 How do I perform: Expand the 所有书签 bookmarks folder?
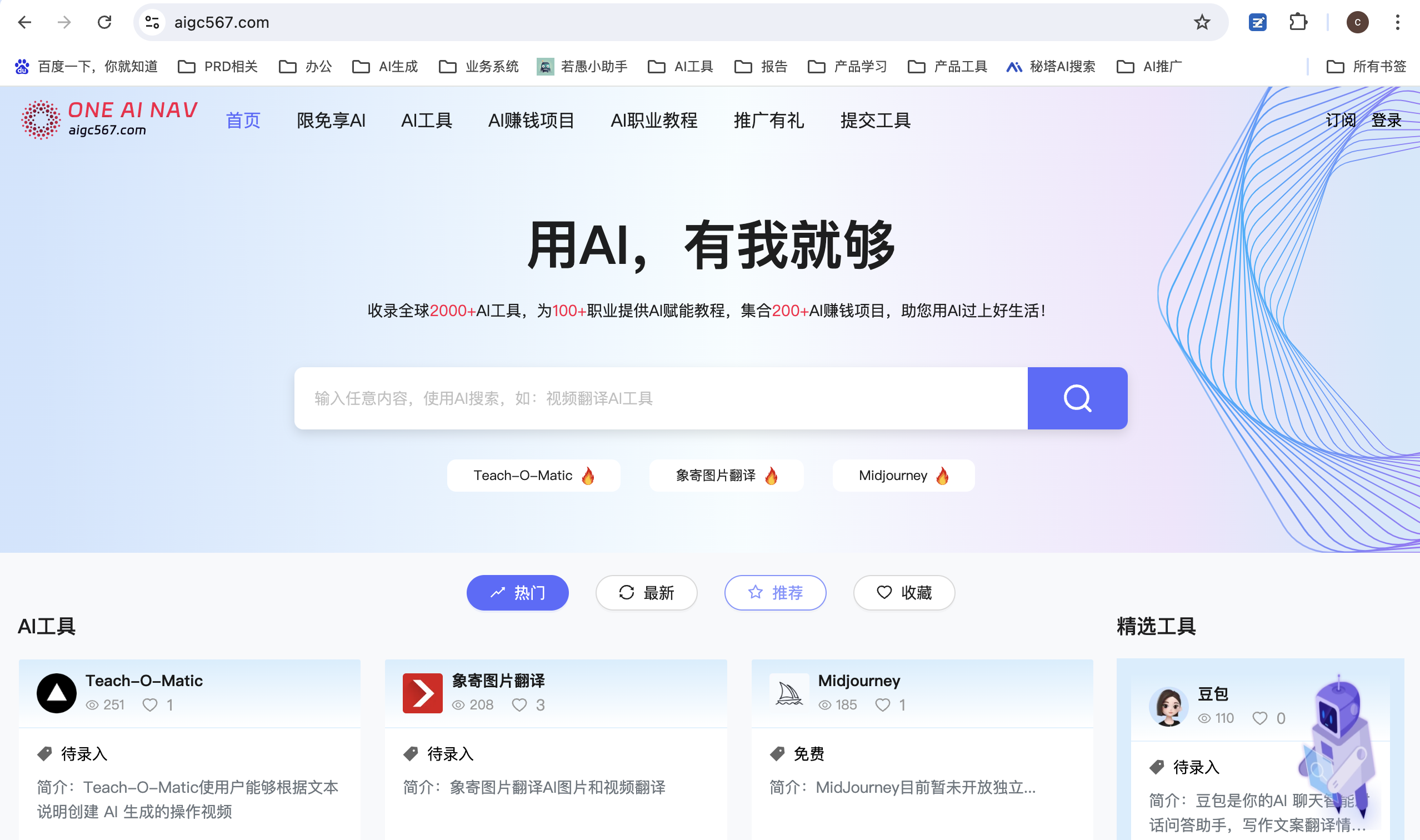point(1366,67)
